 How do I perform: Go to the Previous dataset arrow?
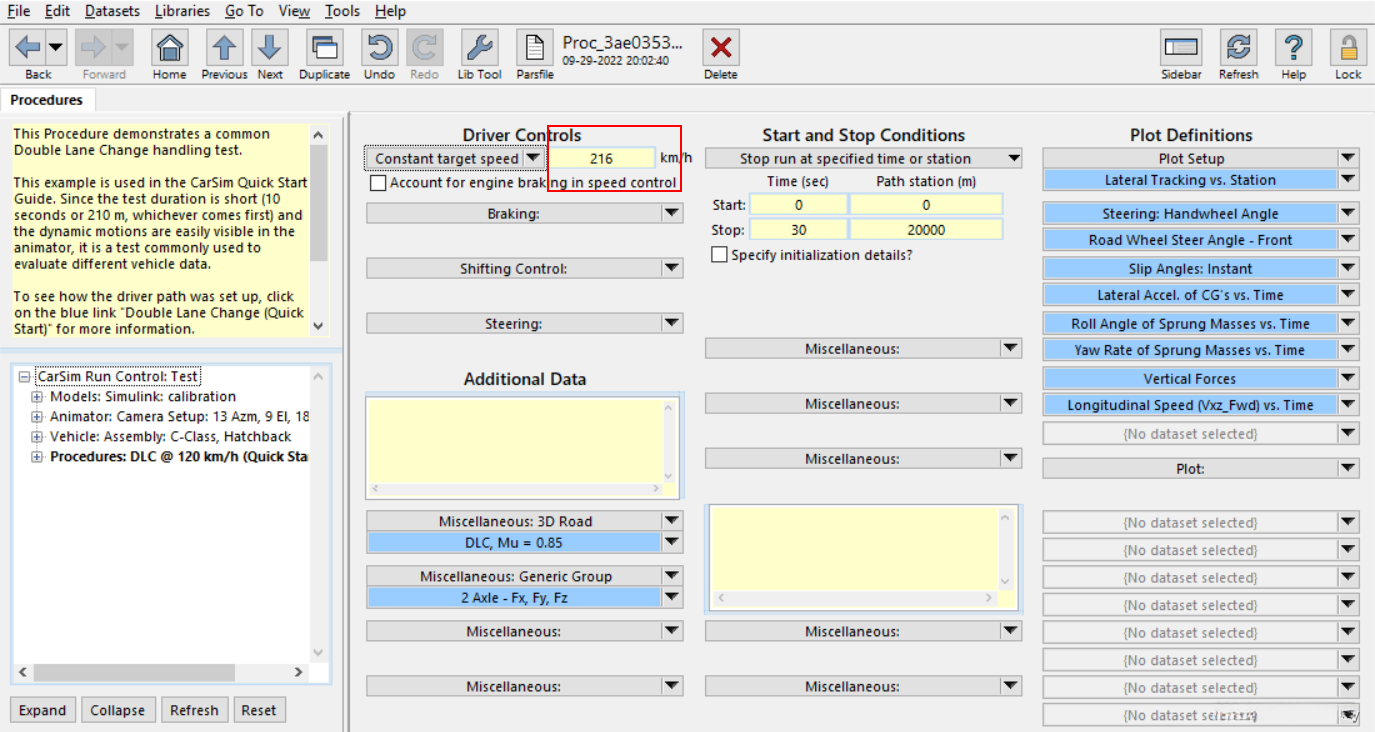tap(224, 48)
